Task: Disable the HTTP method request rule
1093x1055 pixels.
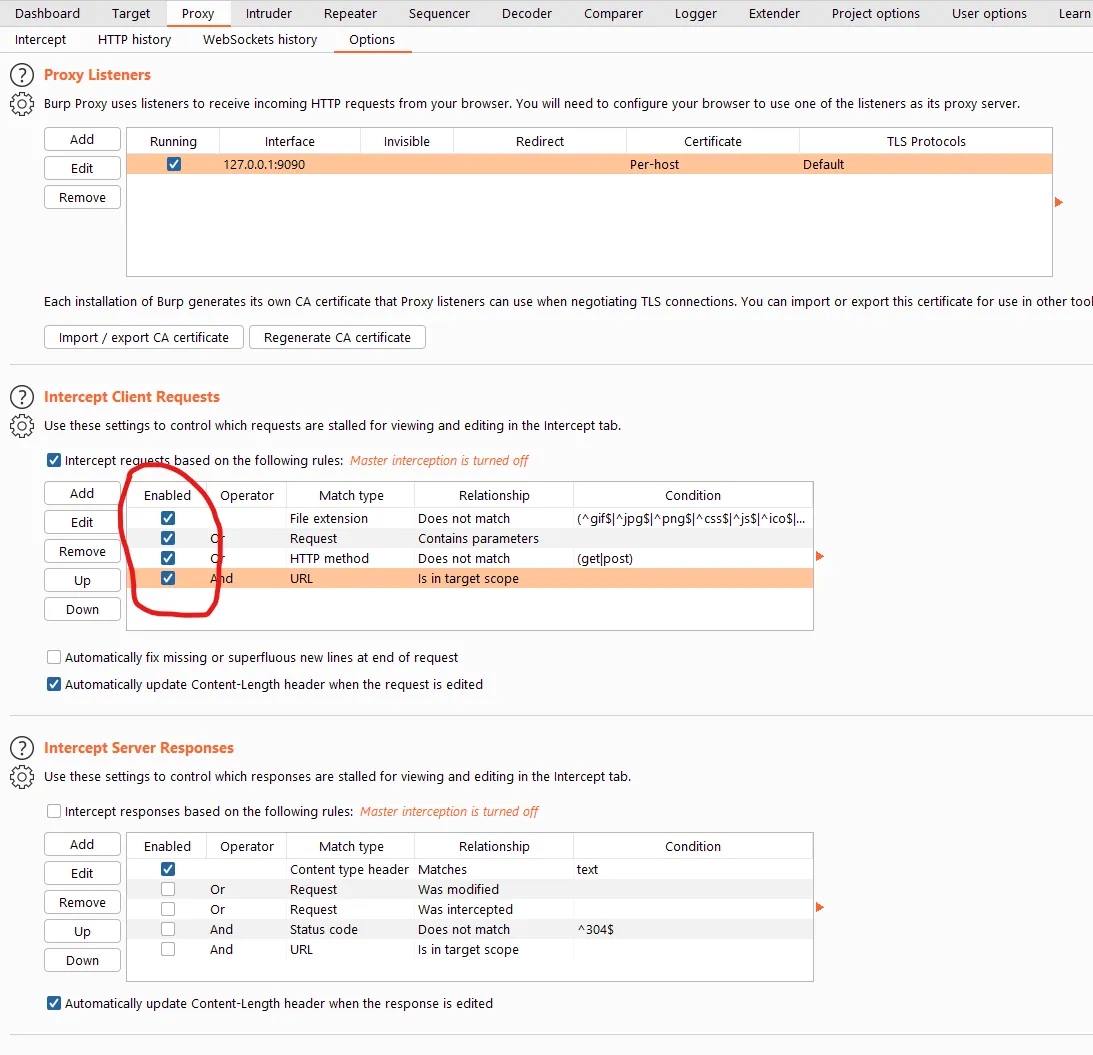Action: (x=168, y=558)
